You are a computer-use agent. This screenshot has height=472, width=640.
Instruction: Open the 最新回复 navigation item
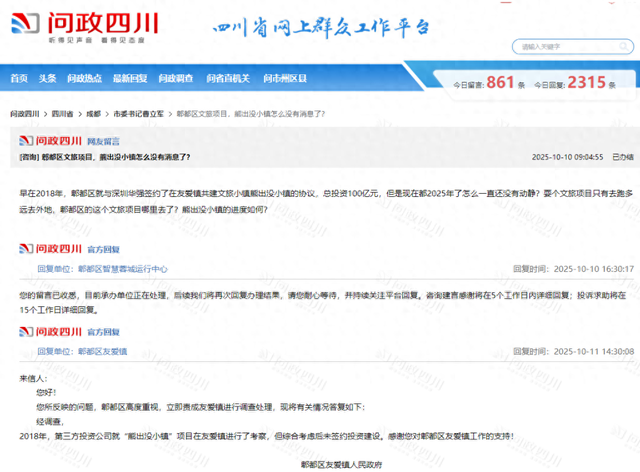click(x=130, y=78)
